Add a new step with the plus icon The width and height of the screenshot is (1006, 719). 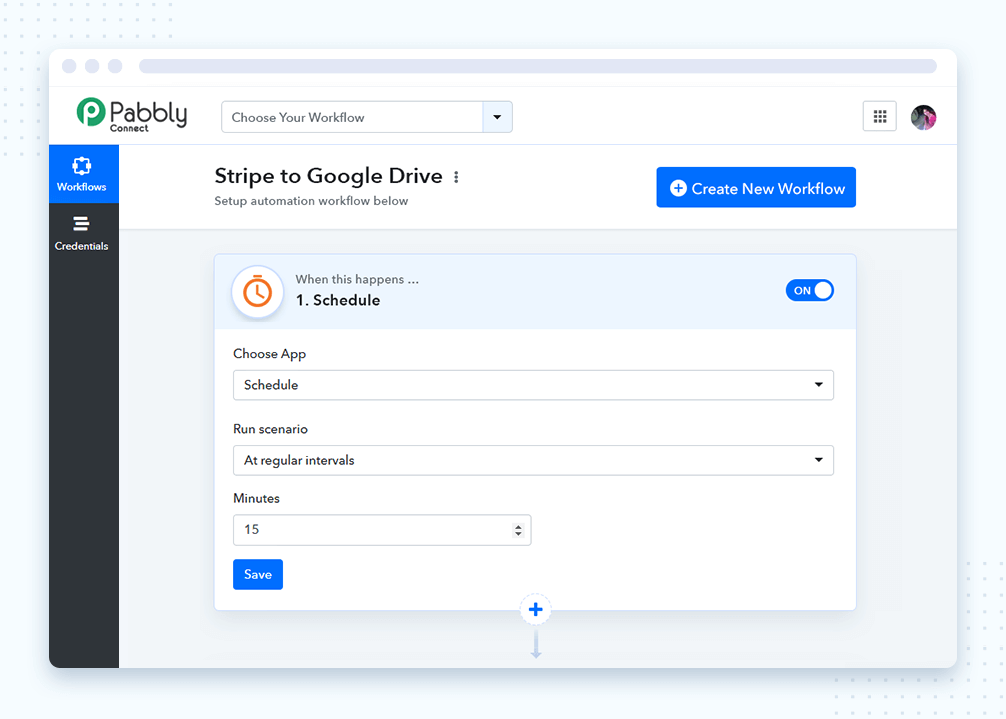click(535, 609)
